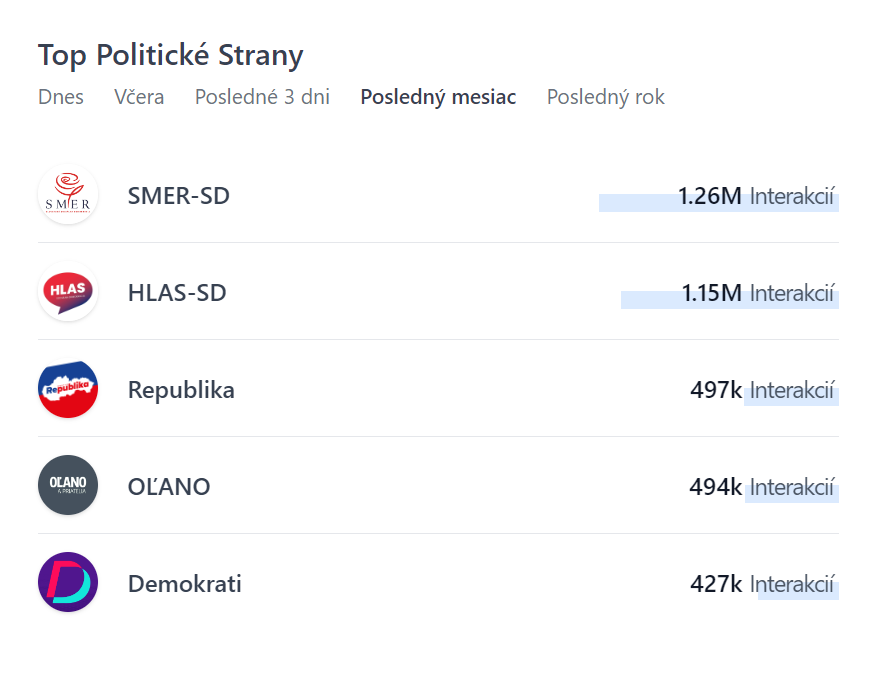Open the Republika party logo
876x685 pixels.
click(x=68, y=389)
